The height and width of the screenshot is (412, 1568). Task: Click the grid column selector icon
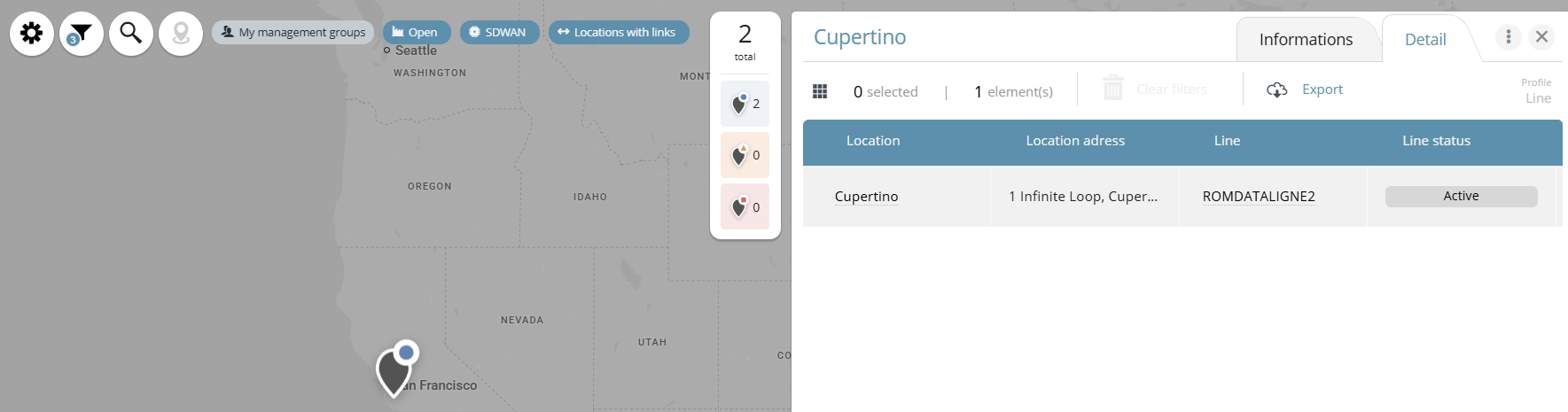[820, 91]
